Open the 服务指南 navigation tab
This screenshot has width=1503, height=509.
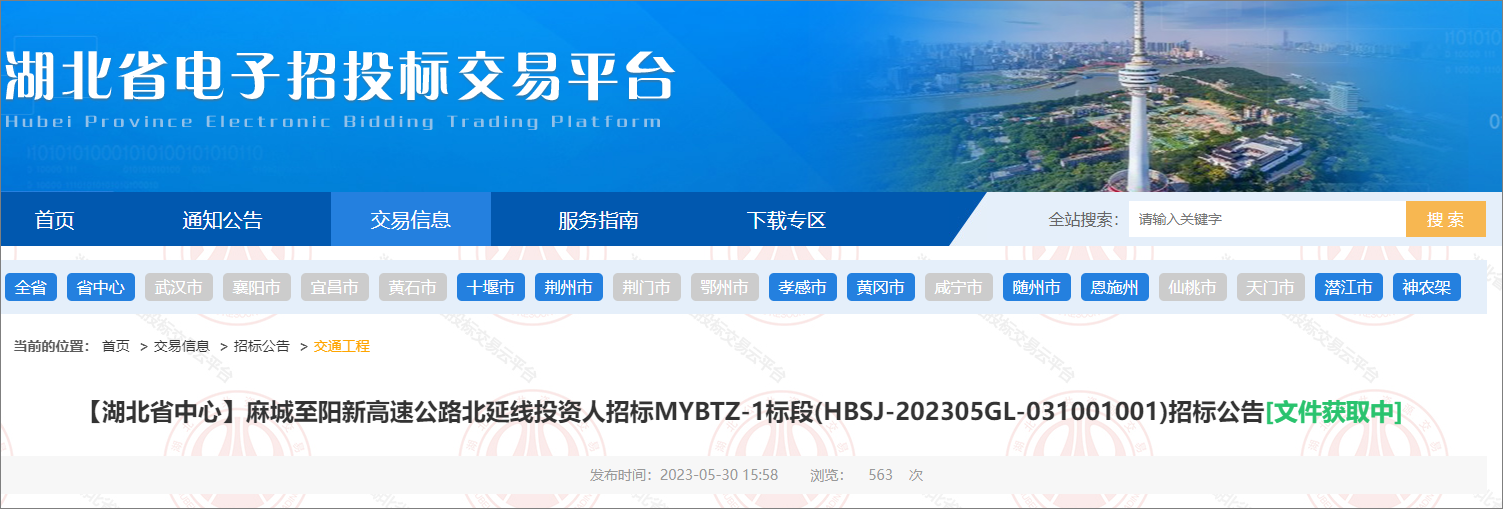coord(598,220)
